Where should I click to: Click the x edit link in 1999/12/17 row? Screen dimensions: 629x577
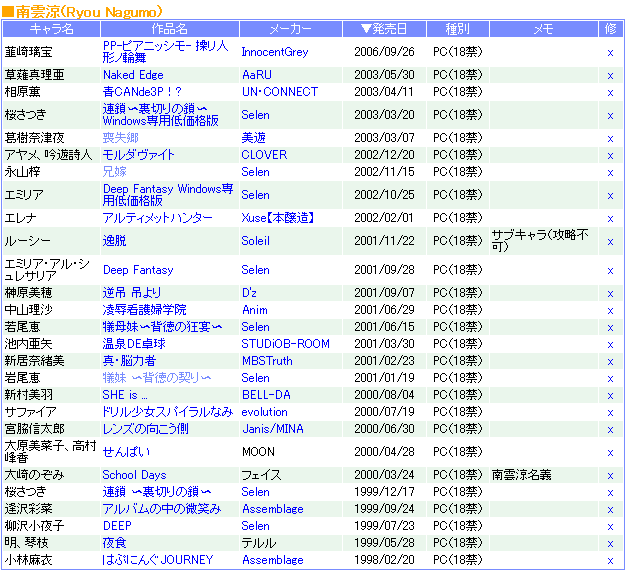611,493
